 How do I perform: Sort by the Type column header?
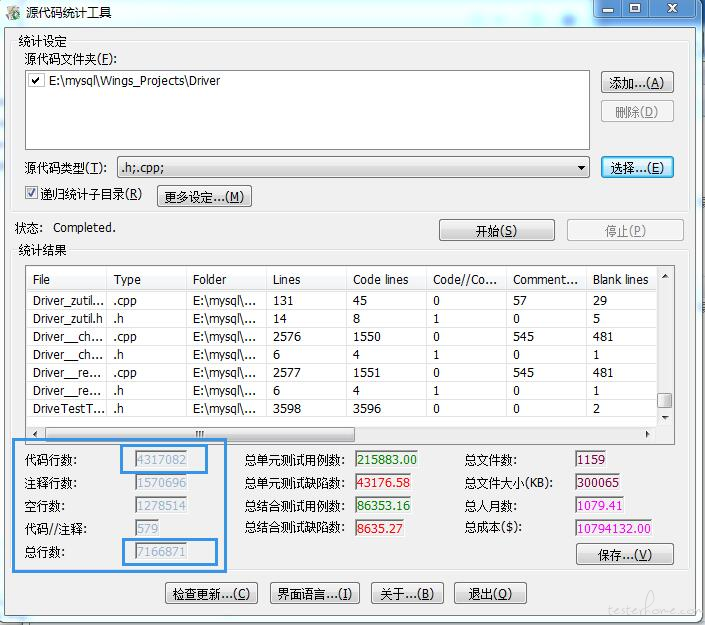tap(147, 279)
